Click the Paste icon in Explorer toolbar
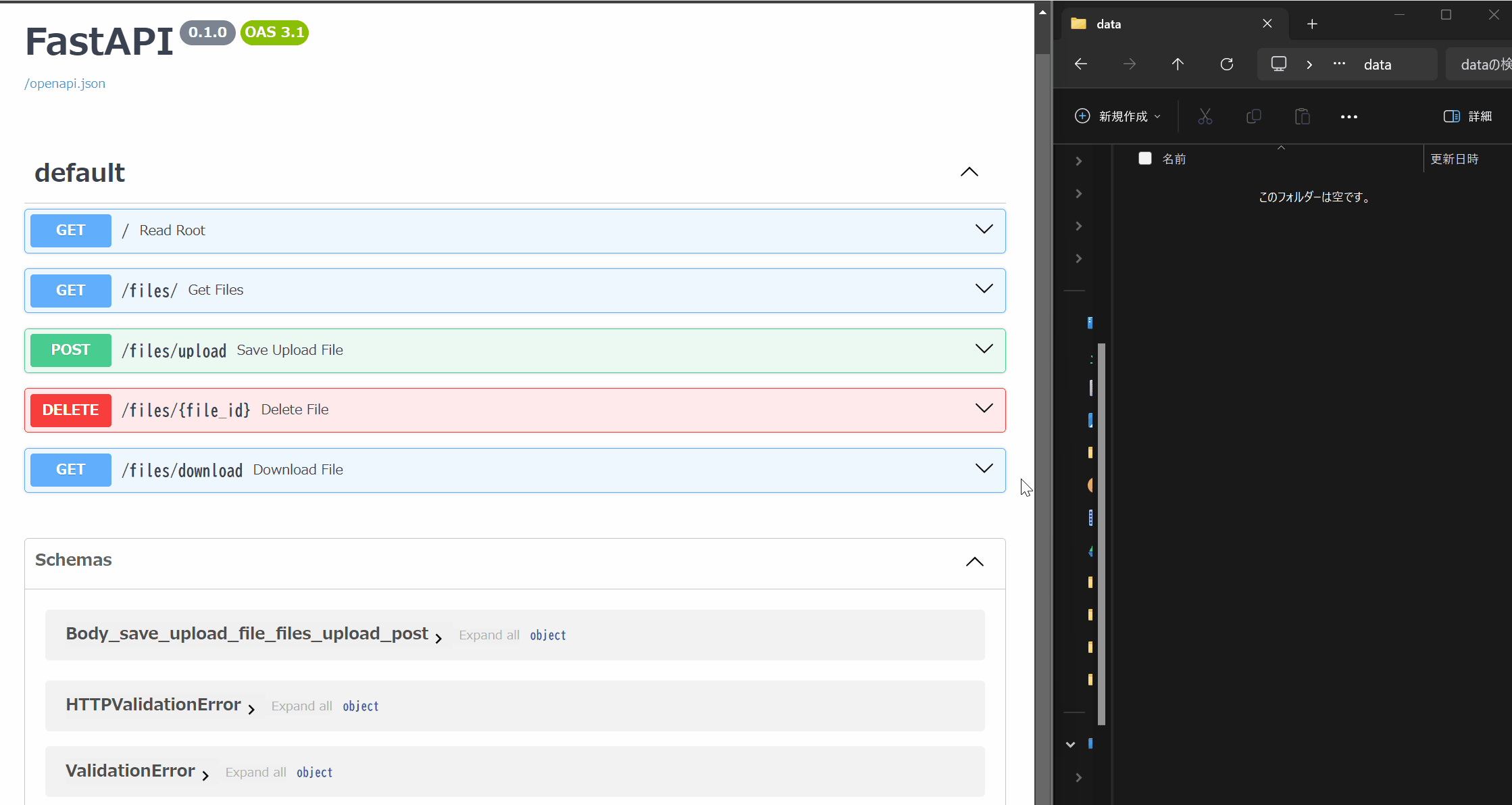The width and height of the screenshot is (1512, 805). [1303, 116]
